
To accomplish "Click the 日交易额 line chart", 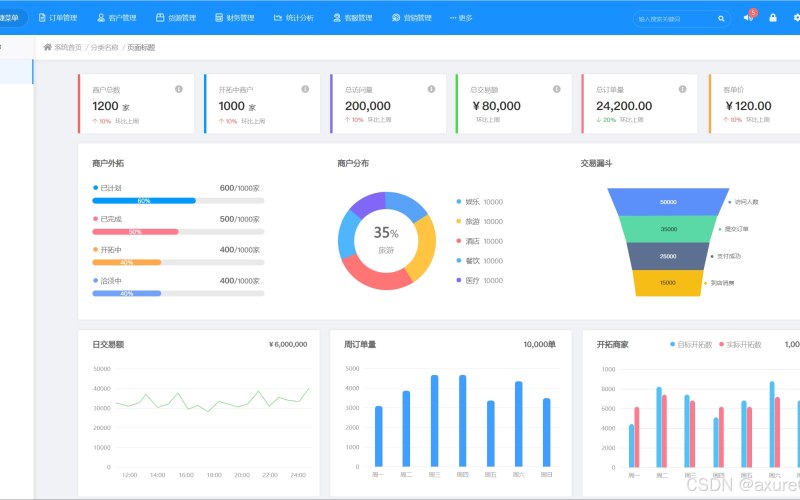I will point(212,400).
